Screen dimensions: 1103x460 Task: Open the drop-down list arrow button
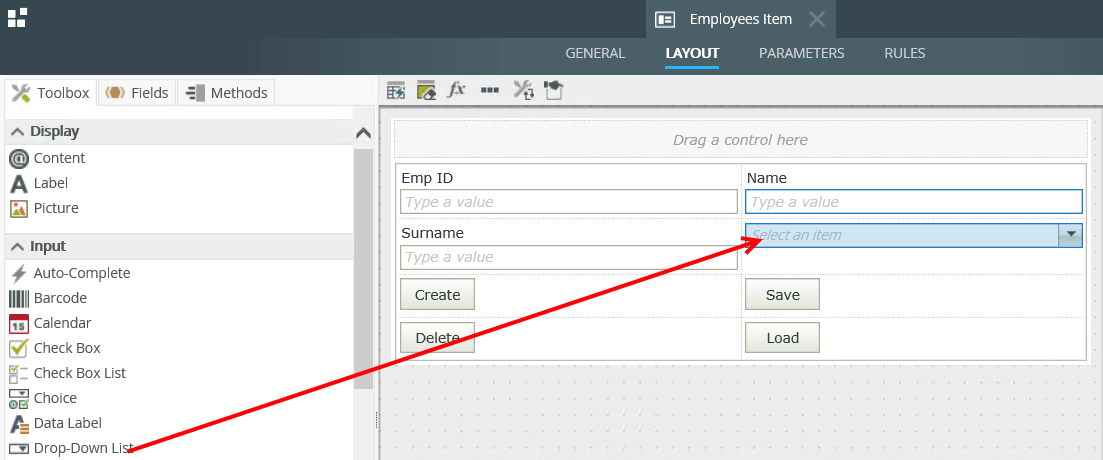(x=1071, y=235)
